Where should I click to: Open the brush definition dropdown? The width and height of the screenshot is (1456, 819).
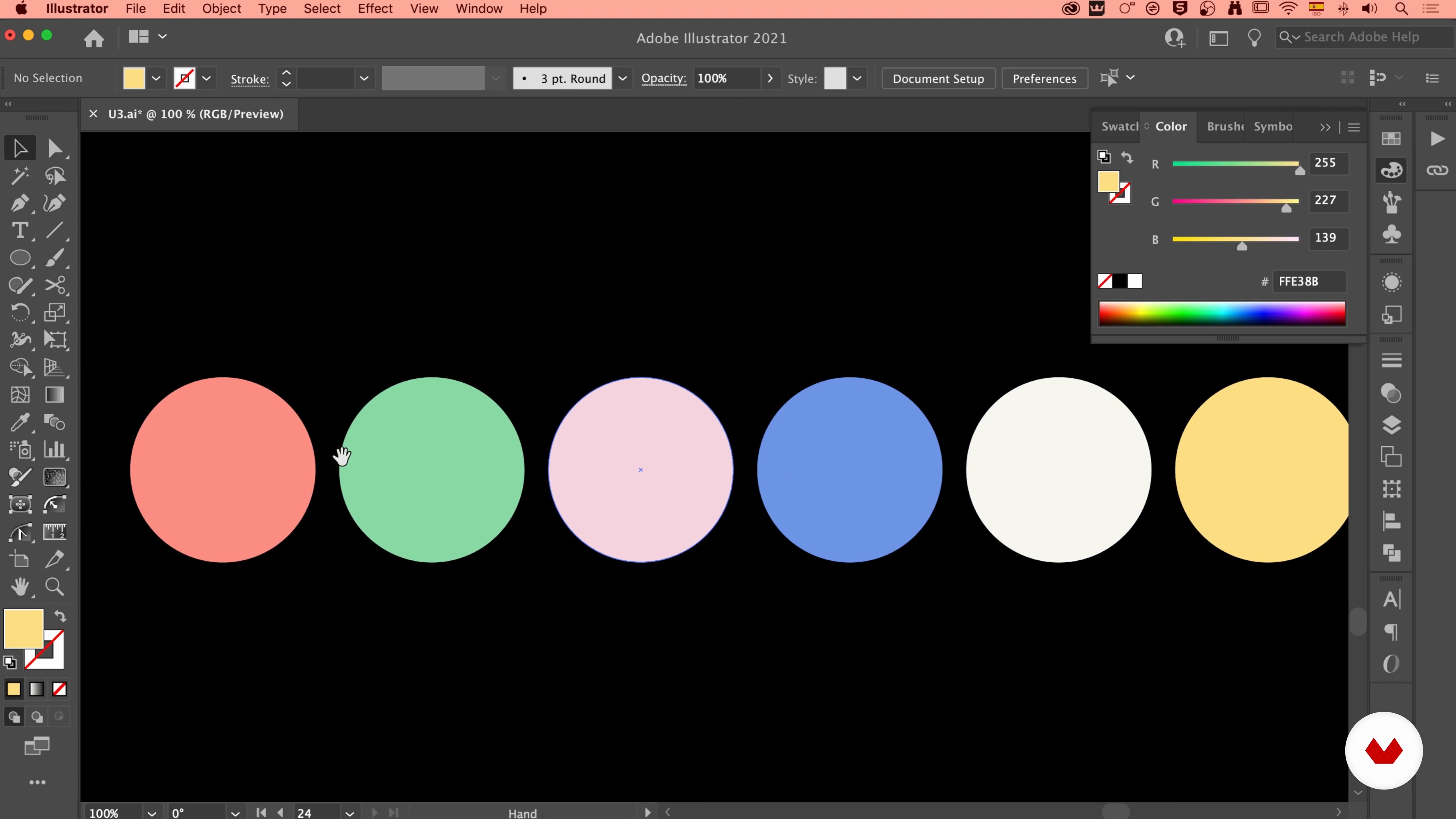pos(622,78)
